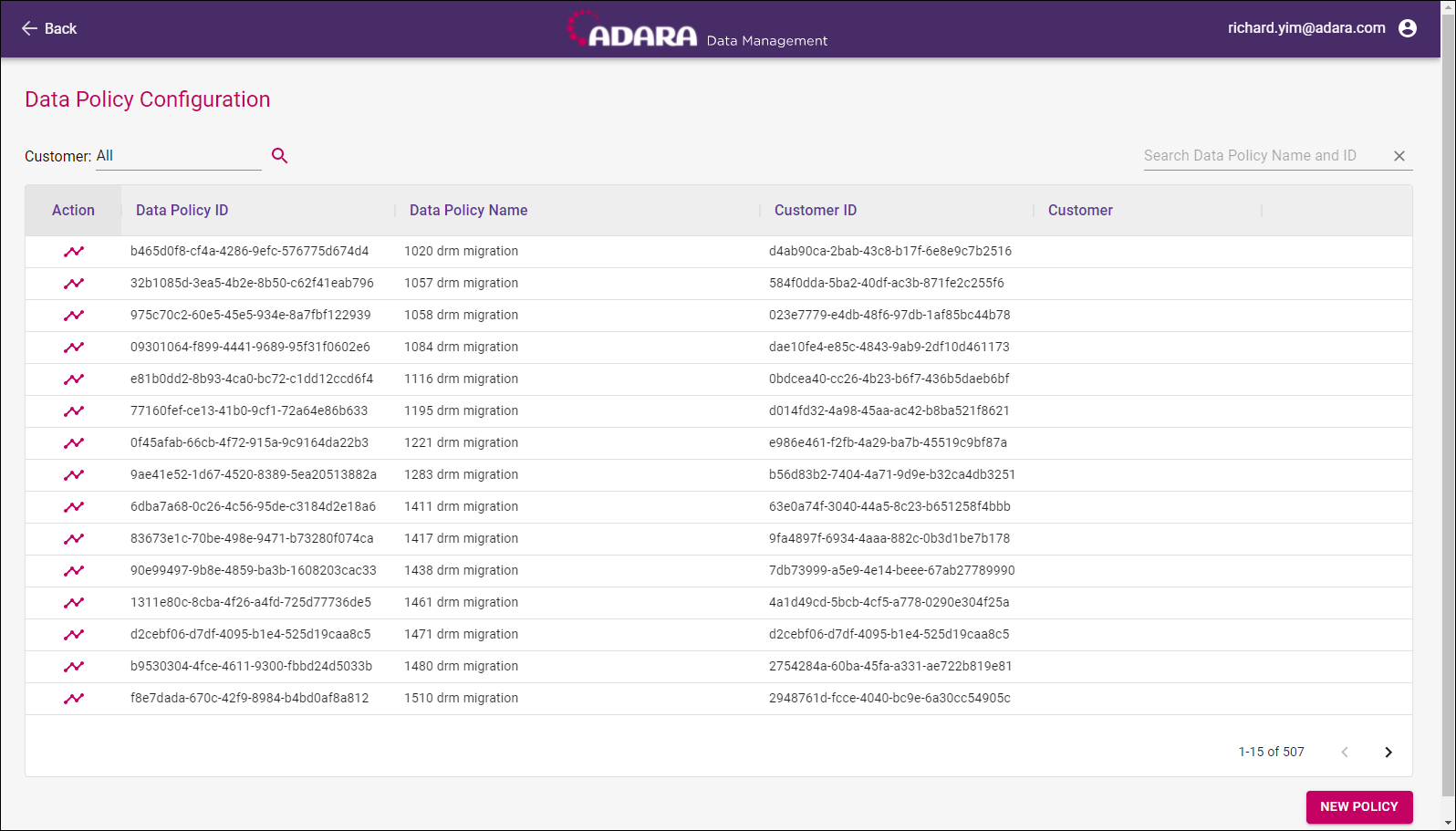
Task: Click customer ID d2cebf06-d7df-4095-b1e4-525d19caa8c5
Action: click(889, 635)
